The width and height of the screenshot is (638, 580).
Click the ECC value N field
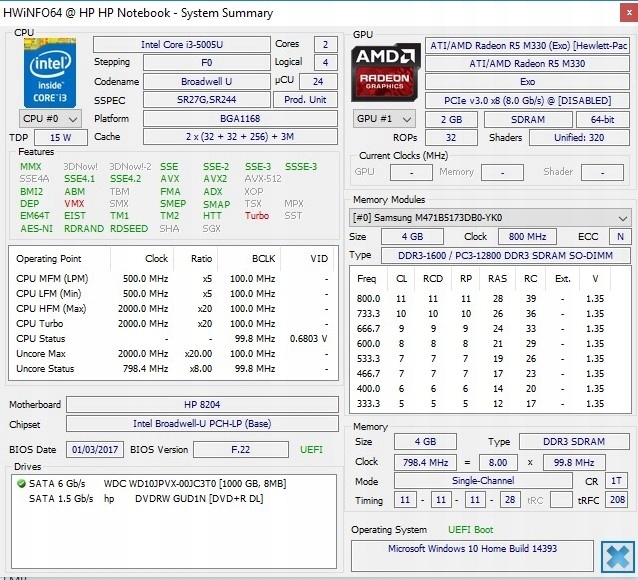point(620,236)
